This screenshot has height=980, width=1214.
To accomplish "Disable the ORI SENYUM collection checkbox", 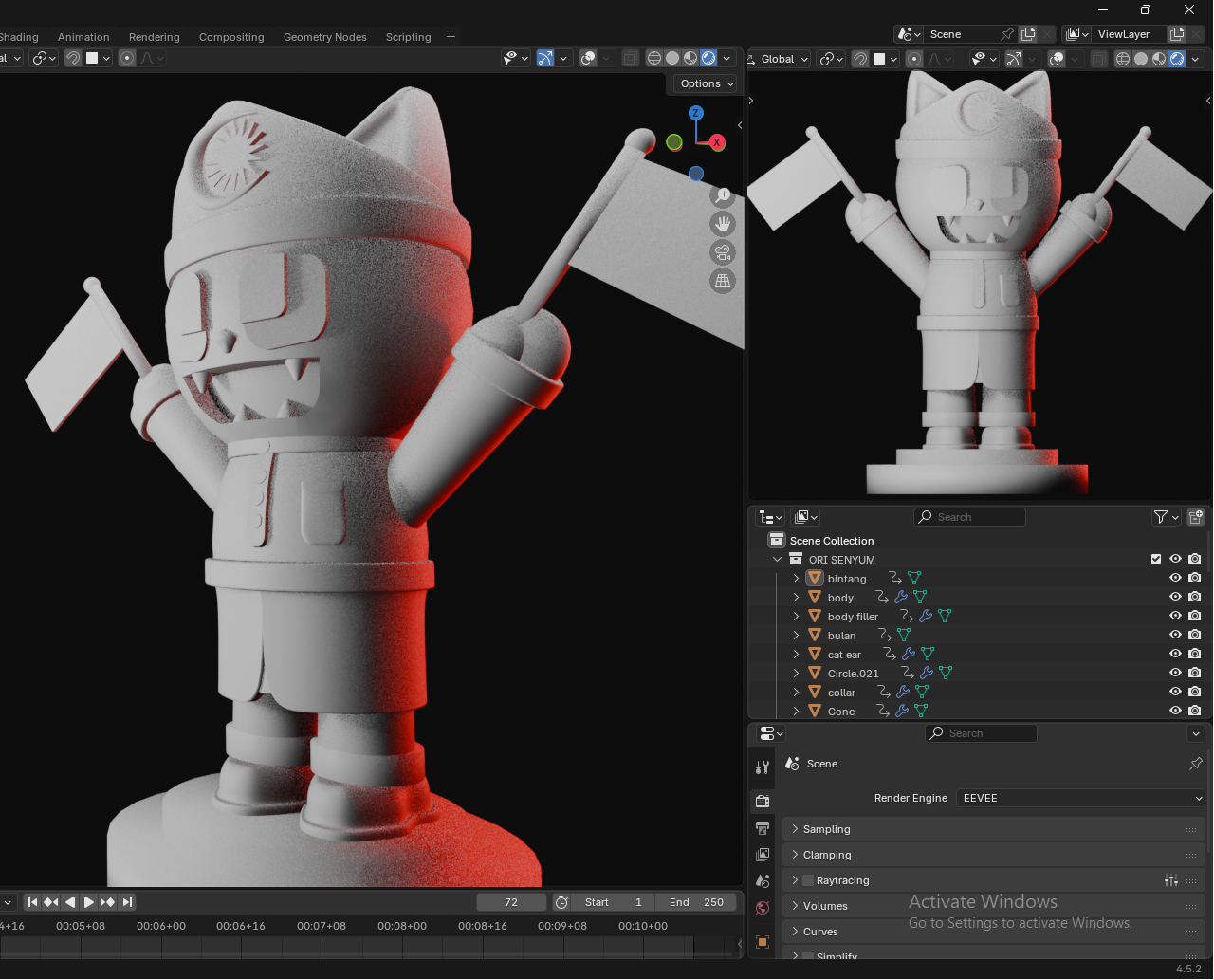I will pos(1156,559).
